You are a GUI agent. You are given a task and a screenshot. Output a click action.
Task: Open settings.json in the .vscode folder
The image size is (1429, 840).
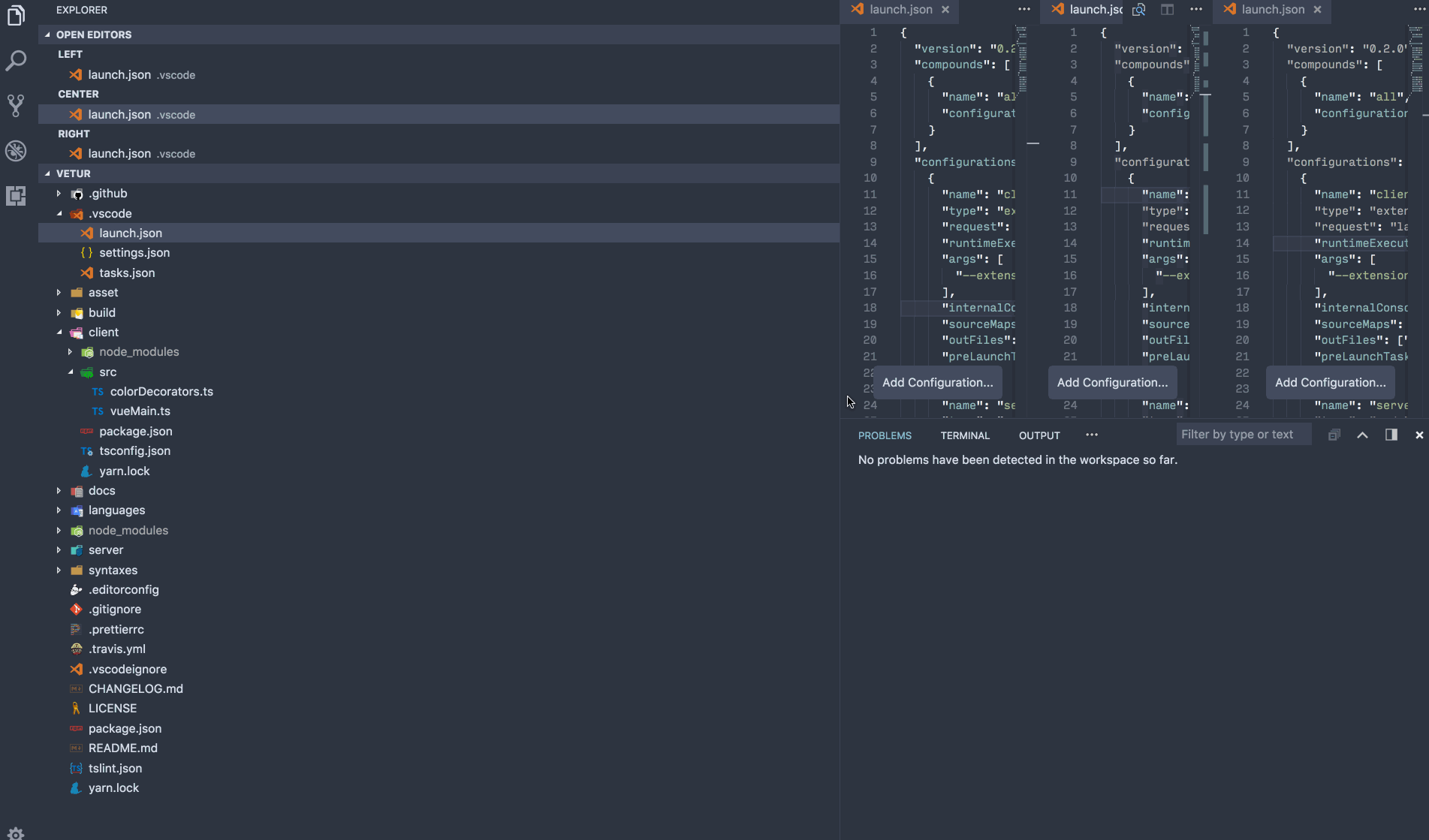click(x=439, y=253)
